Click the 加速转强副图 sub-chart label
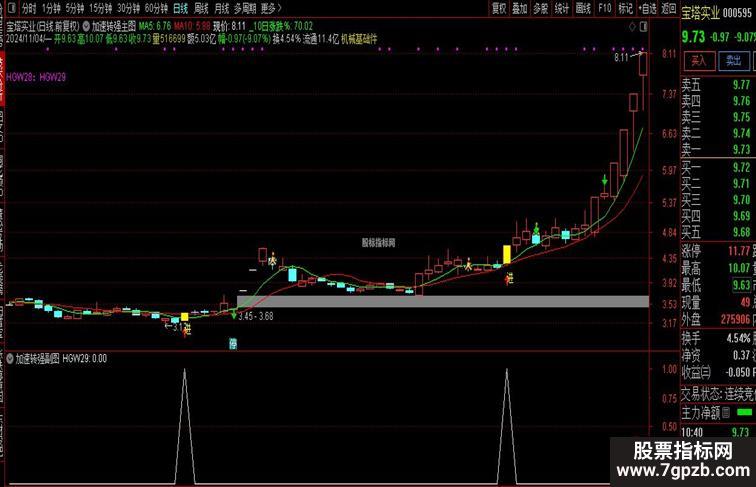The image size is (756, 487). (38, 359)
